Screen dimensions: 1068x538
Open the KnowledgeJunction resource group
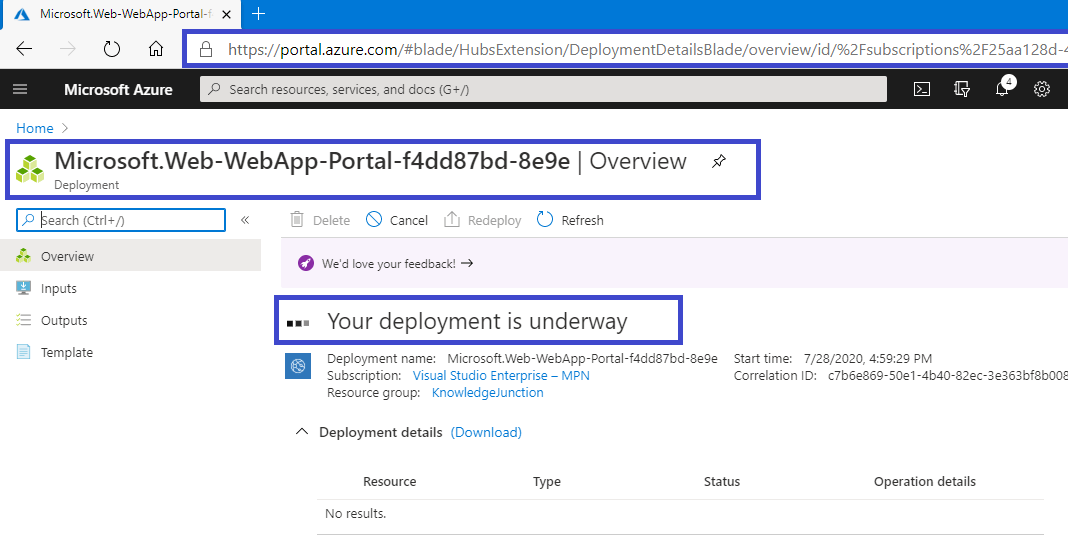tap(488, 392)
